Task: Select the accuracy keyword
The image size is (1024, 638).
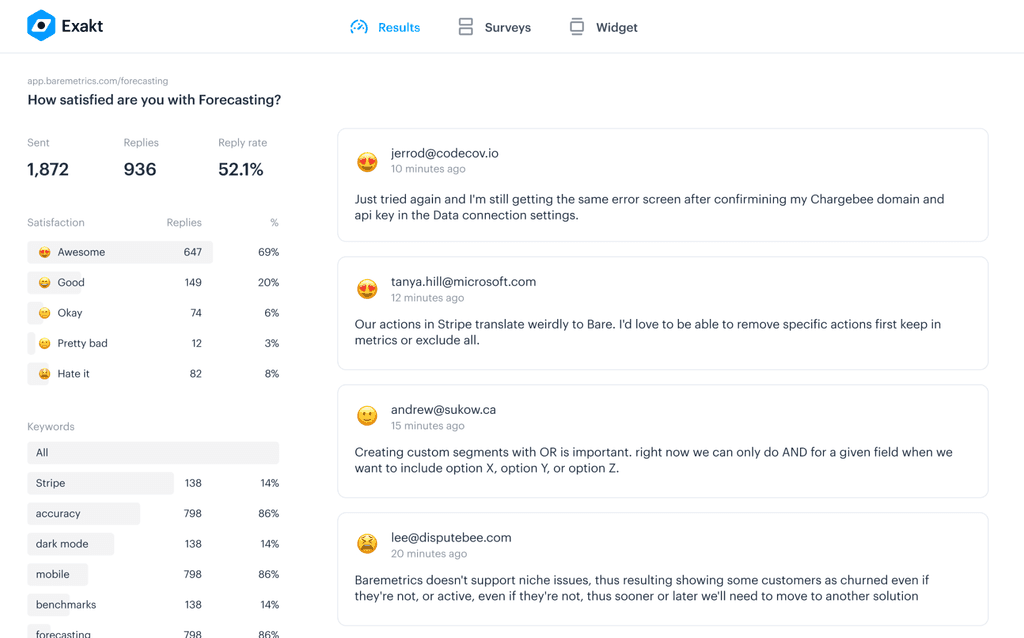Action: point(153,513)
